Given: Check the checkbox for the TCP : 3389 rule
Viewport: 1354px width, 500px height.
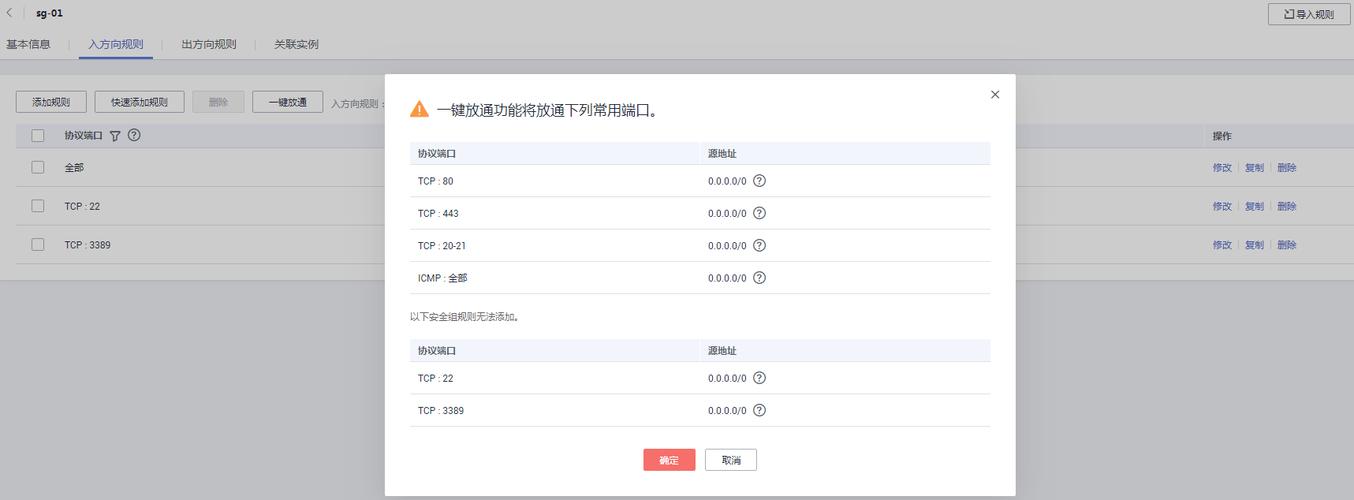Looking at the screenshot, I should coord(38,244).
